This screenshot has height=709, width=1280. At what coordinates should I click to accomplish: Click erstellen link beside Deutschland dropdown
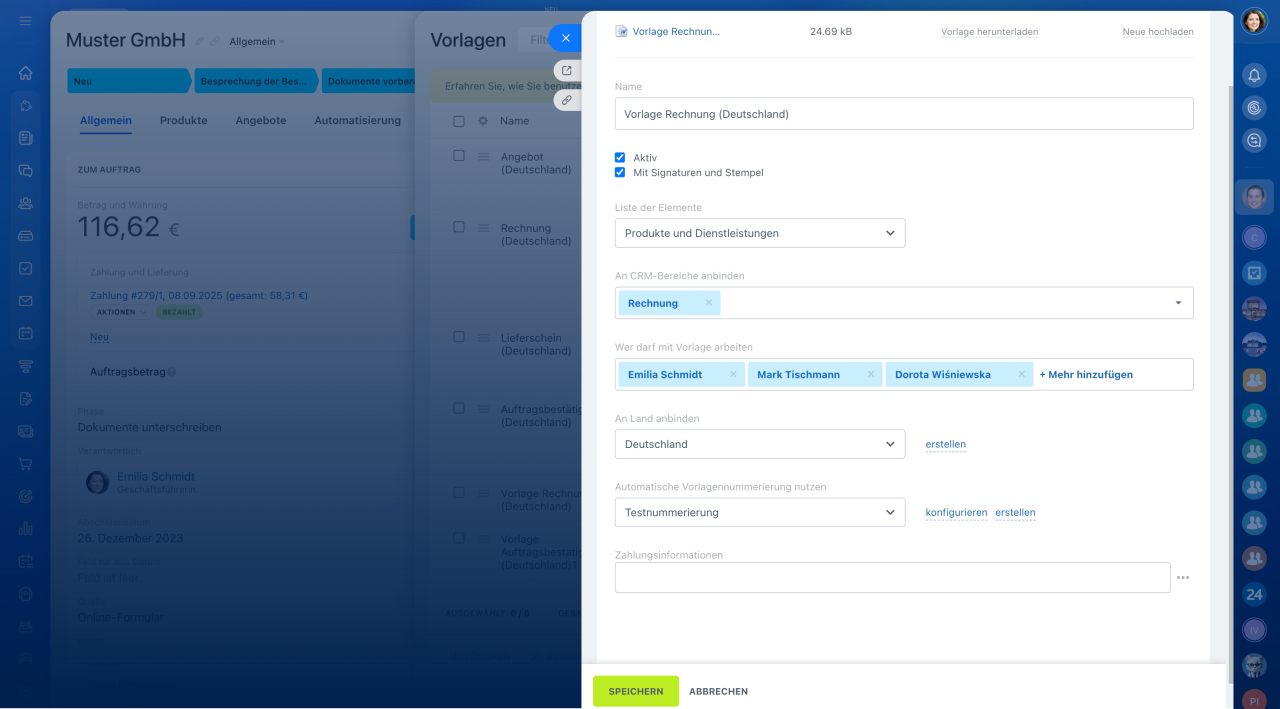pos(946,444)
